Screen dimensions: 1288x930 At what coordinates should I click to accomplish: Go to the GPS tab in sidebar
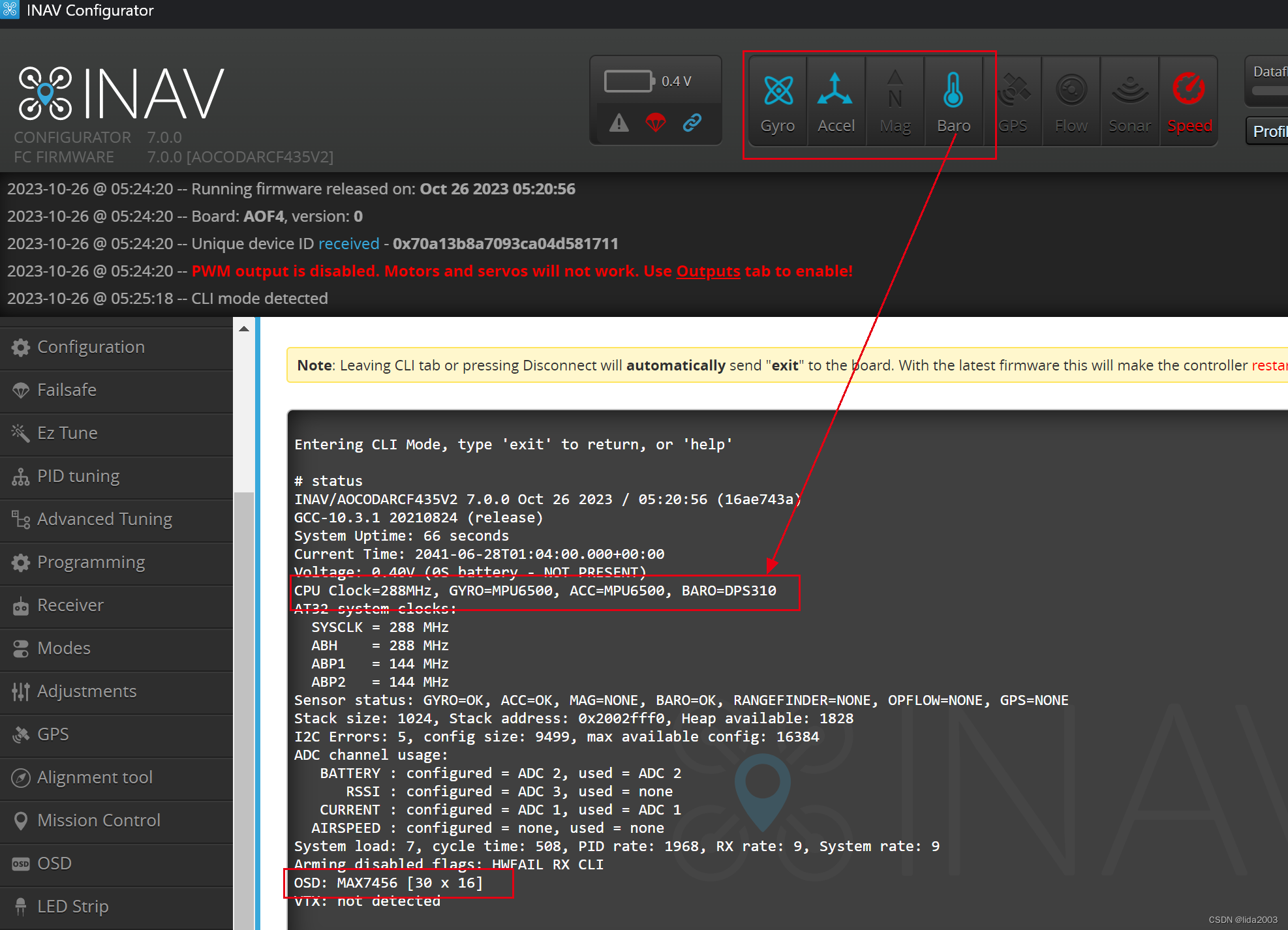click(116, 734)
